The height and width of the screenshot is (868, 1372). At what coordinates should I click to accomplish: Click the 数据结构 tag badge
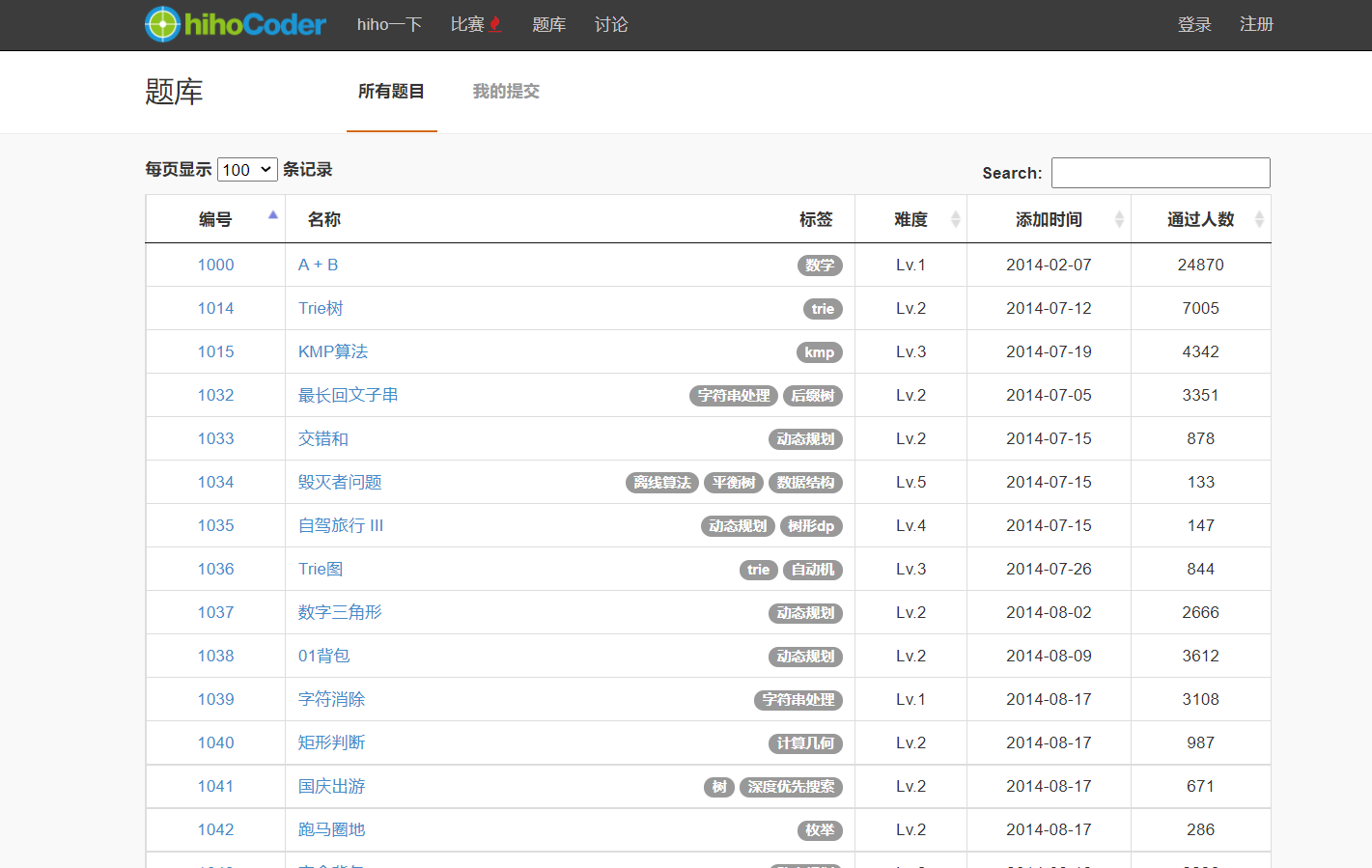point(806,483)
